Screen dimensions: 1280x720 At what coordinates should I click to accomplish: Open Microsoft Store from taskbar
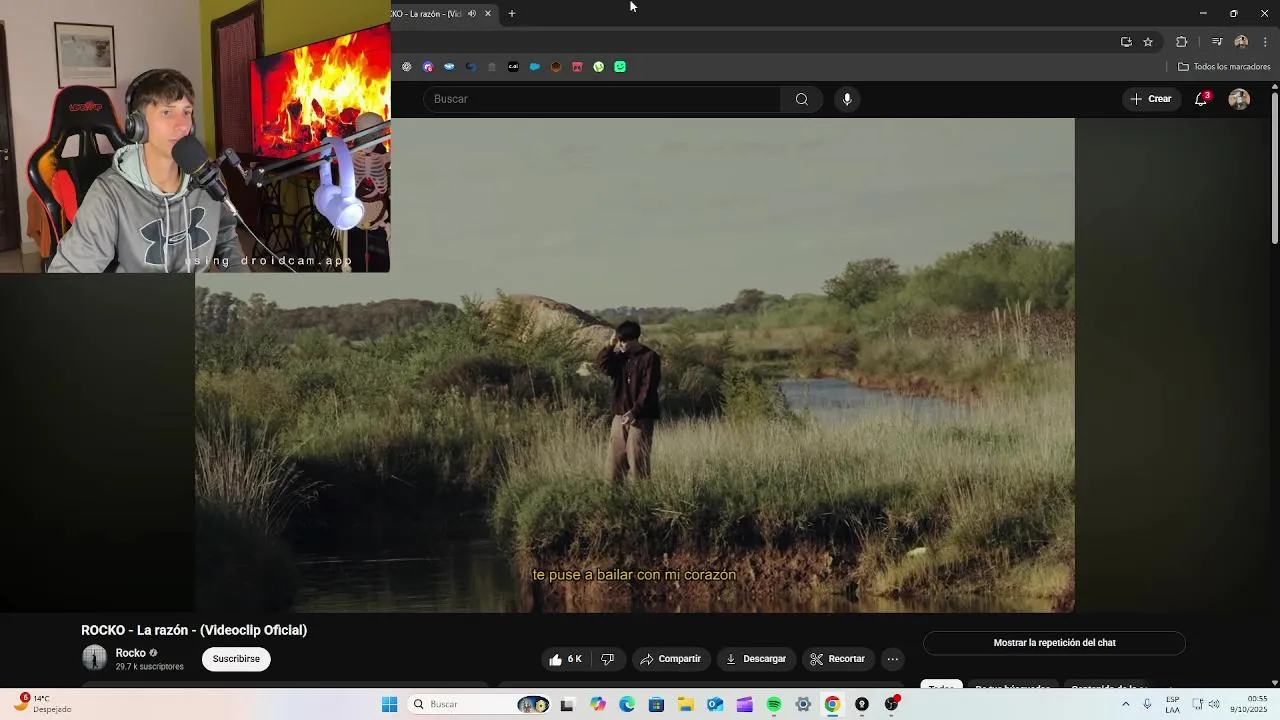point(656,704)
